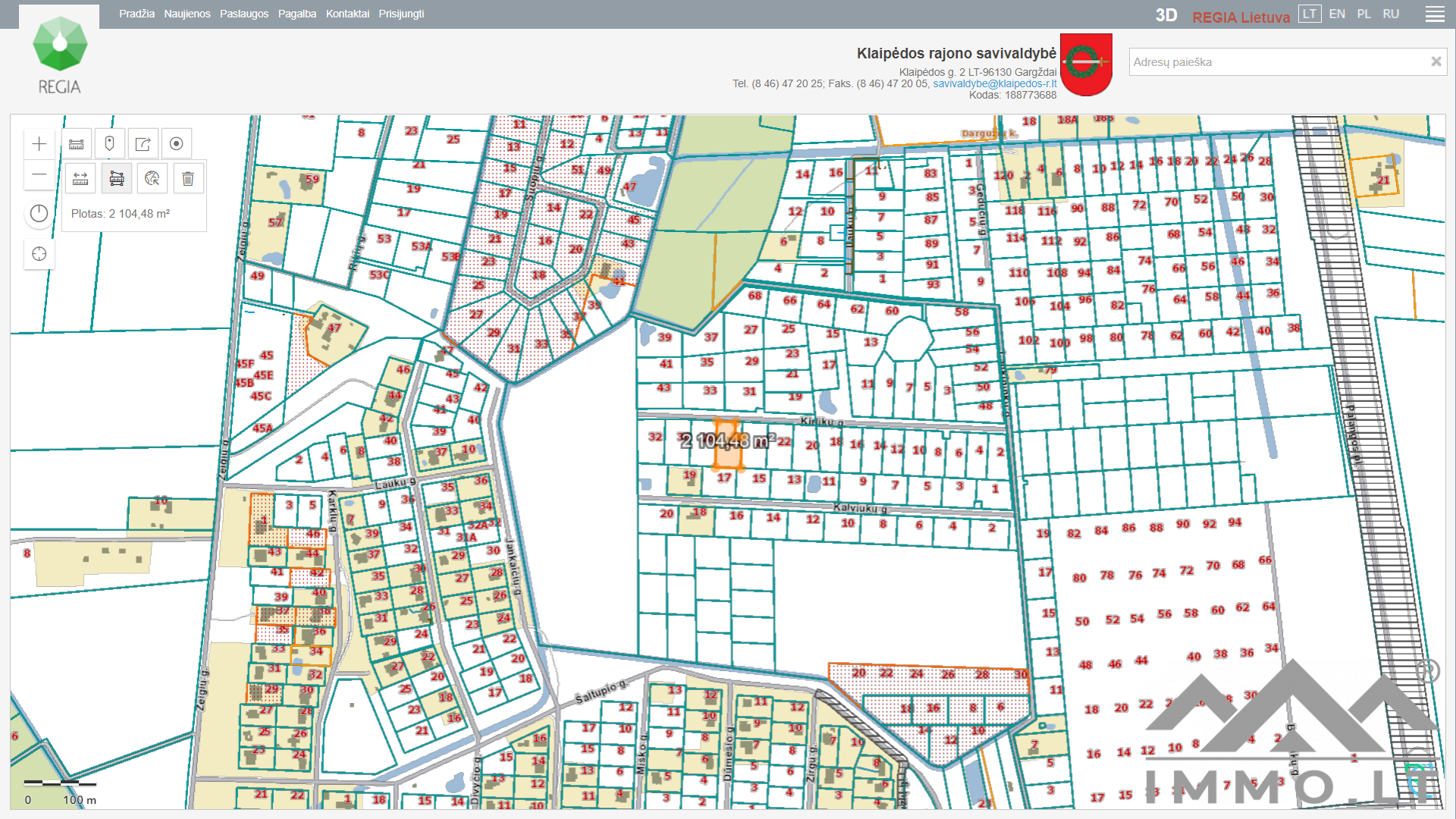Zoom out the map with minus button

pos(39,174)
